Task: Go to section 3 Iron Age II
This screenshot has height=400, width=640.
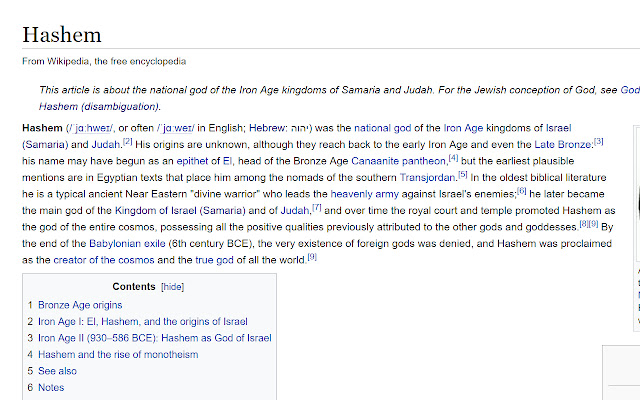Action: (155, 338)
